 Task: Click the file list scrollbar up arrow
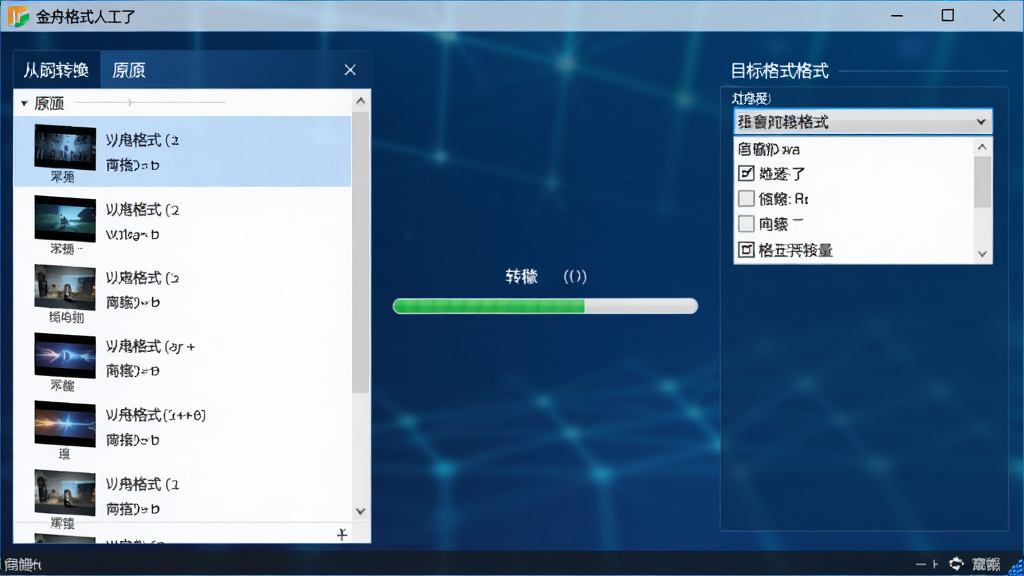click(x=360, y=101)
